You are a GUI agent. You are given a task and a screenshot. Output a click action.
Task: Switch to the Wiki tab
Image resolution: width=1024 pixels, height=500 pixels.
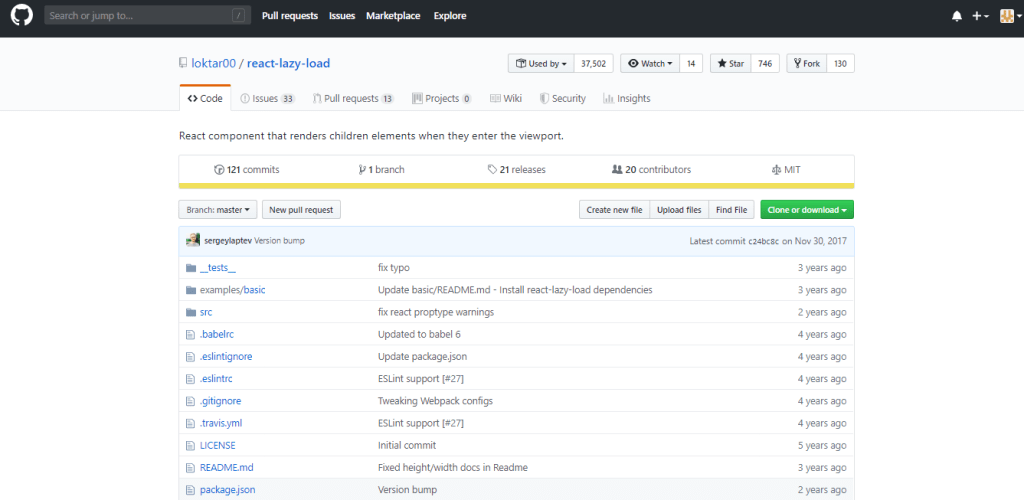tap(506, 99)
